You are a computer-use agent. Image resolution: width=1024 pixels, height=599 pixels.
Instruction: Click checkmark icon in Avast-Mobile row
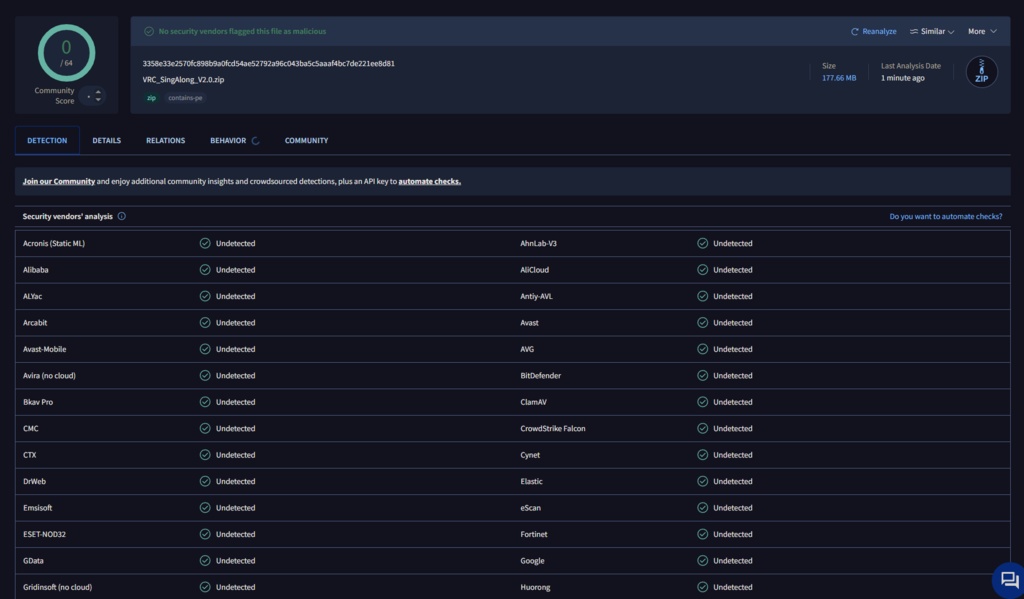tap(205, 349)
